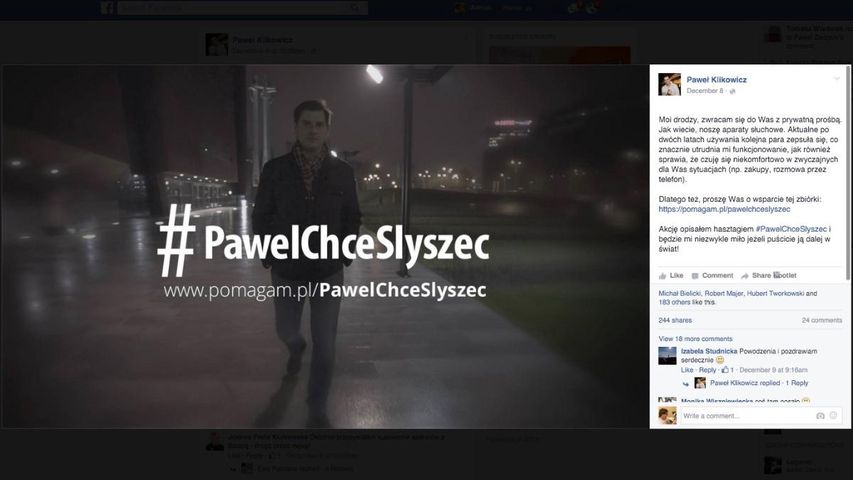Click the post panel's vertical scrollbar
This screenshot has width=853, height=480.
coord(848,174)
